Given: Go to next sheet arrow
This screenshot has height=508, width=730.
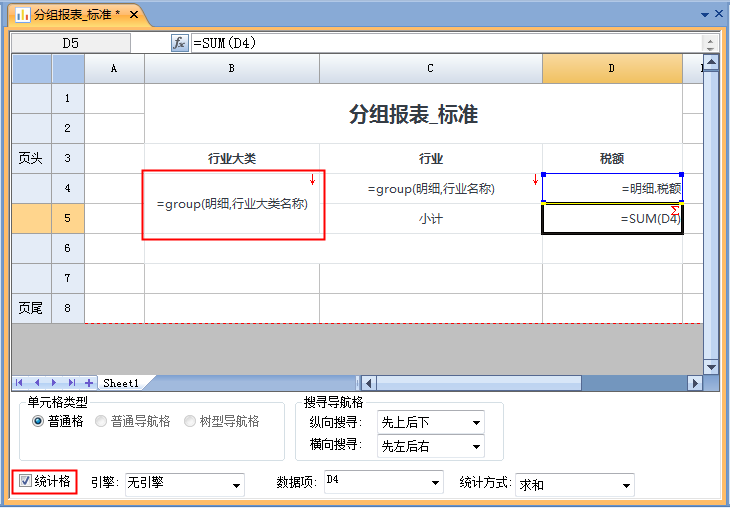Looking at the screenshot, I should point(55,383).
